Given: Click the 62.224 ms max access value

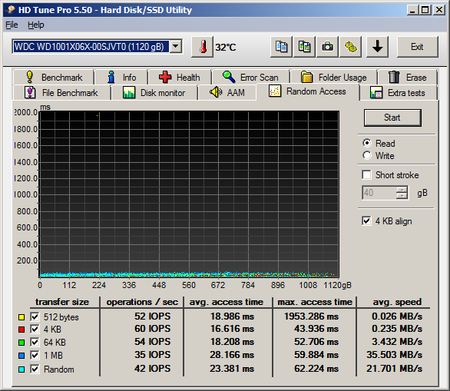Looking at the screenshot, I should (x=316, y=369).
